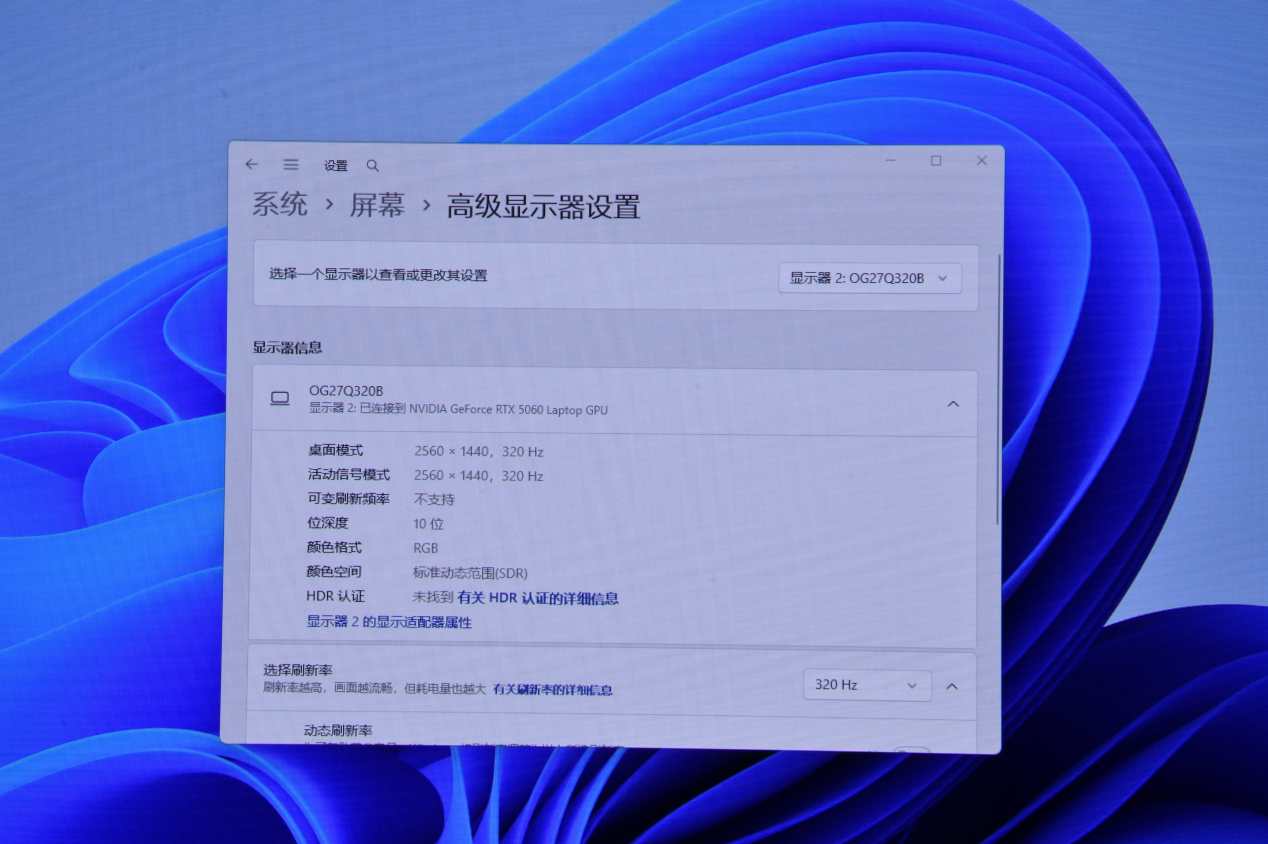Click the 高级显示器设置 breadcrumb title
Viewport: 1268px width, 844px height.
543,207
